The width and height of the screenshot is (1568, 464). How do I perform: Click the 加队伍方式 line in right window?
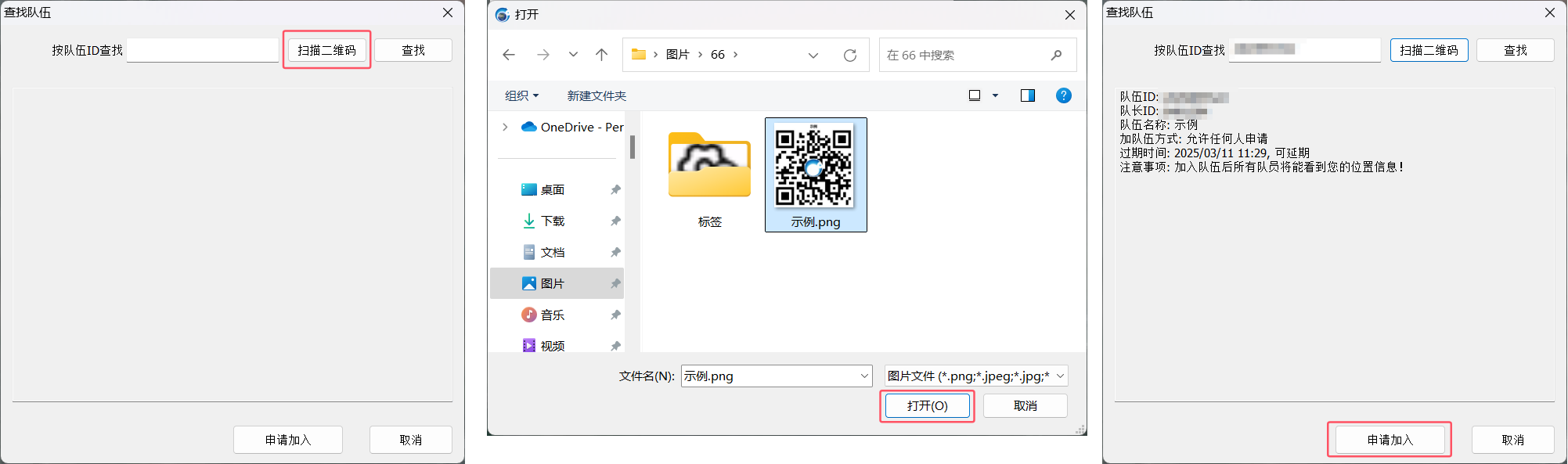click(1194, 139)
